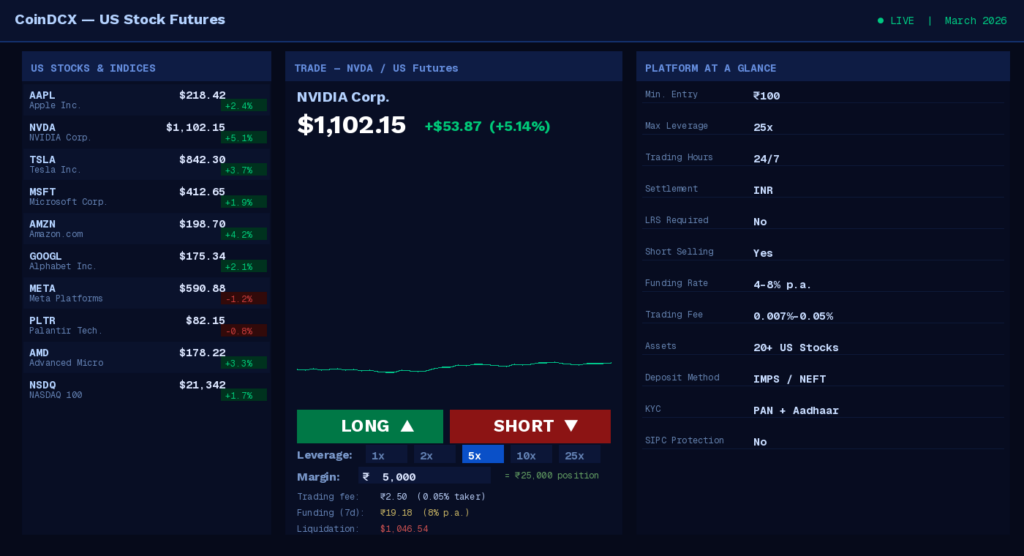Pick GOOGL Alphabet Inc. from stocks
1024x556 pixels.
tap(146, 261)
